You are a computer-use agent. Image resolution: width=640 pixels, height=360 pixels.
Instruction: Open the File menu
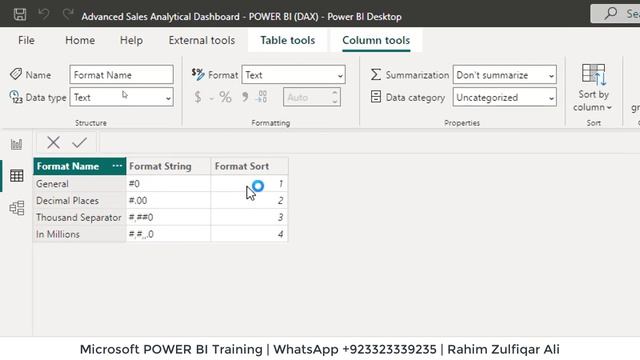tap(26, 40)
